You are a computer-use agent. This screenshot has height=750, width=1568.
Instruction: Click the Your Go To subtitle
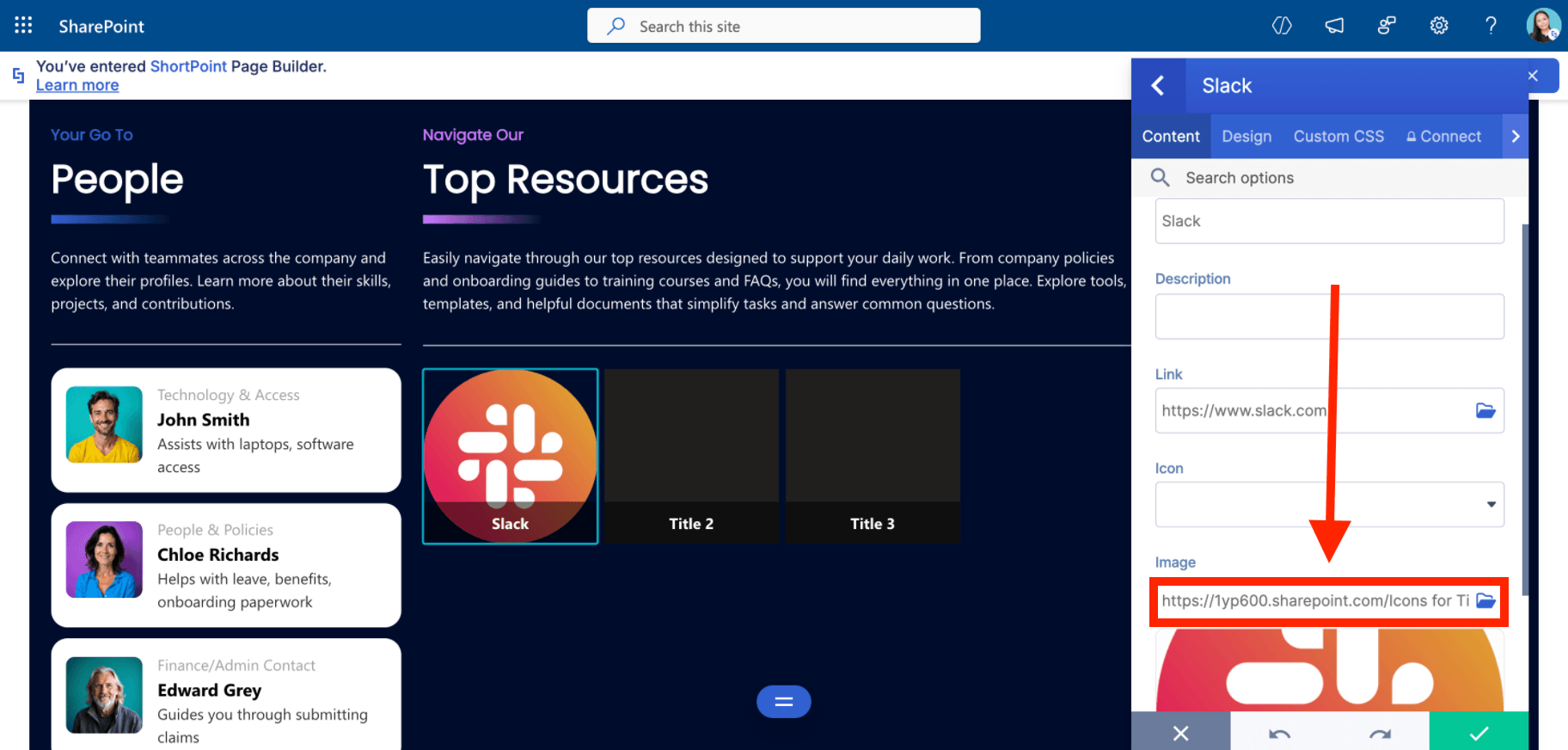click(92, 135)
